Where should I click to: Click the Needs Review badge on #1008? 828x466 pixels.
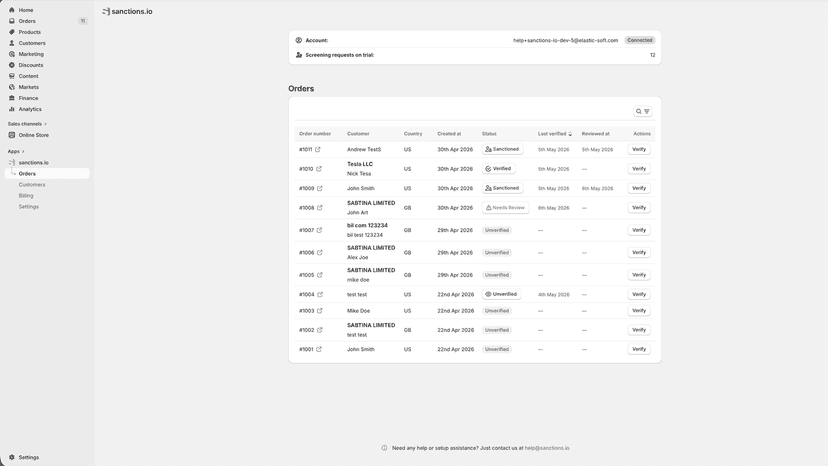pyautogui.click(x=505, y=208)
